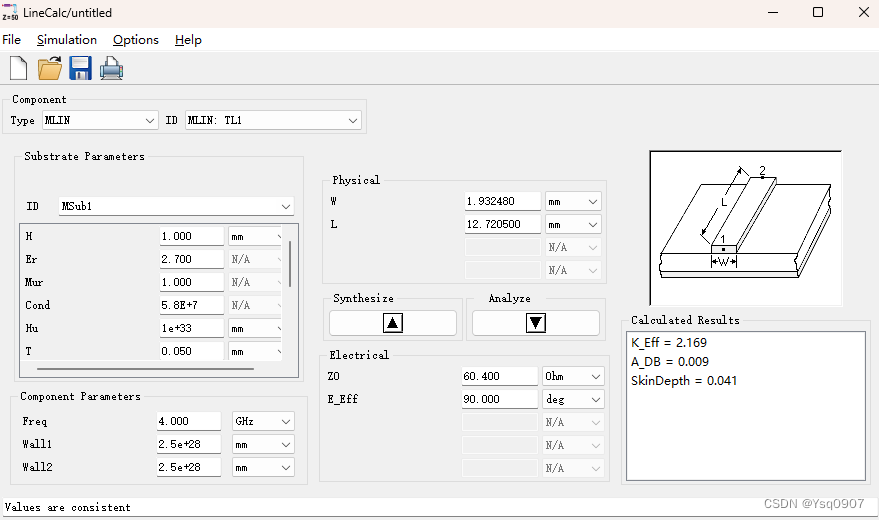Screen dimensions: 879x520
Task: Open the mm unit dropdown for Hu
Action: click(x=255, y=328)
